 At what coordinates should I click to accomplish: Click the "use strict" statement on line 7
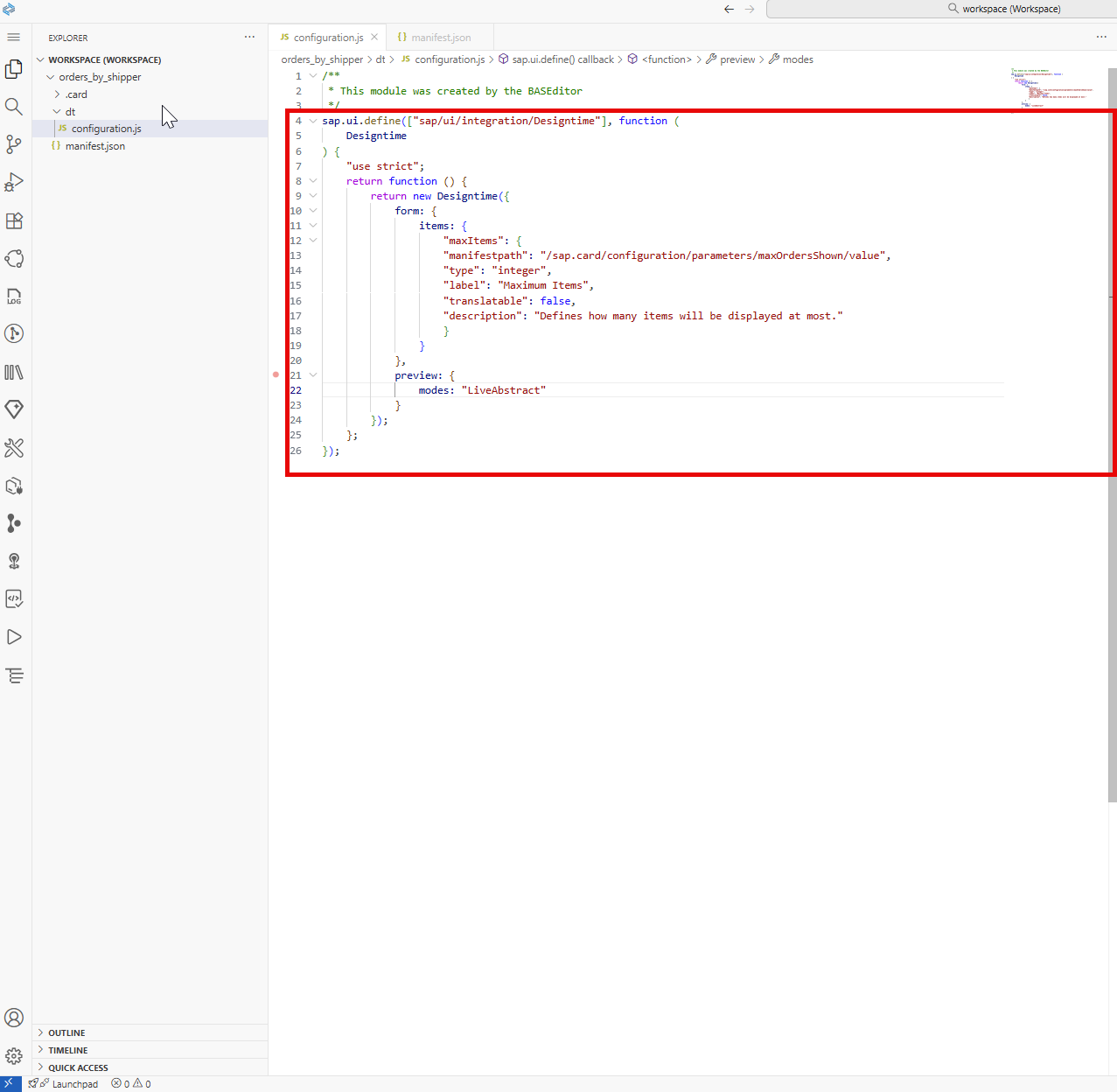click(385, 166)
